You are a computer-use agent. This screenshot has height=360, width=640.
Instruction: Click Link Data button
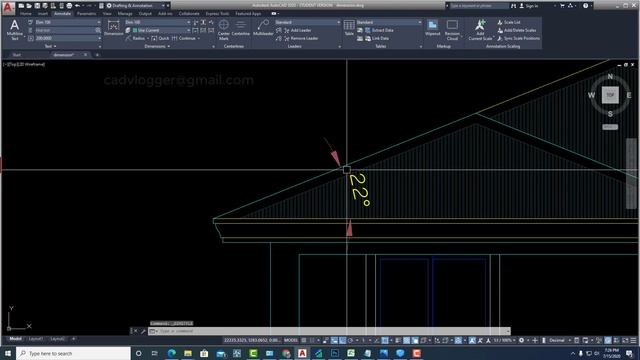[377, 38]
